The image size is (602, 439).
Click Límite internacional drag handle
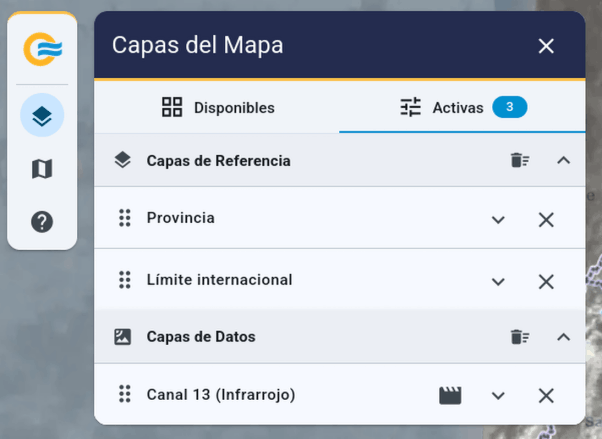coord(125,280)
